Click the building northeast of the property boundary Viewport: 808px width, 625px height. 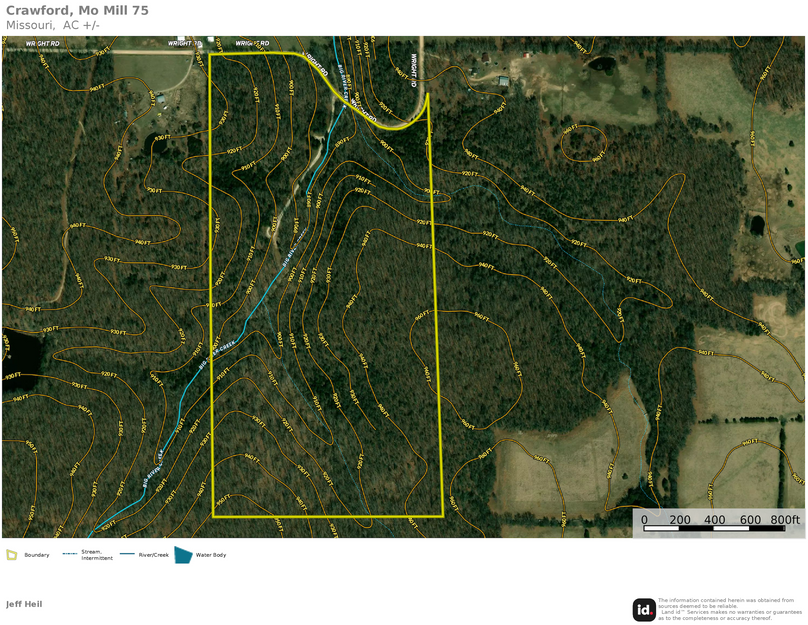(503, 81)
